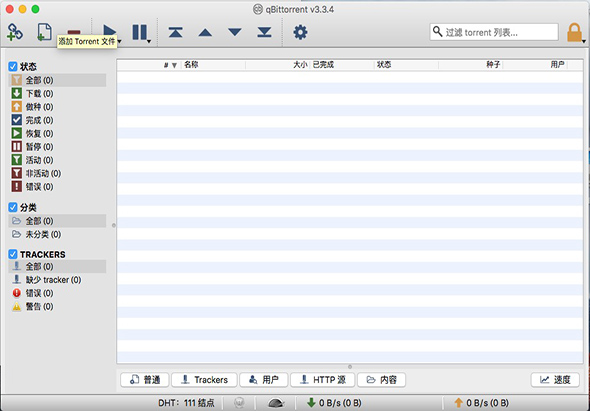Select the 做种 (0) status filter
The width and height of the screenshot is (590, 411).
point(57,107)
